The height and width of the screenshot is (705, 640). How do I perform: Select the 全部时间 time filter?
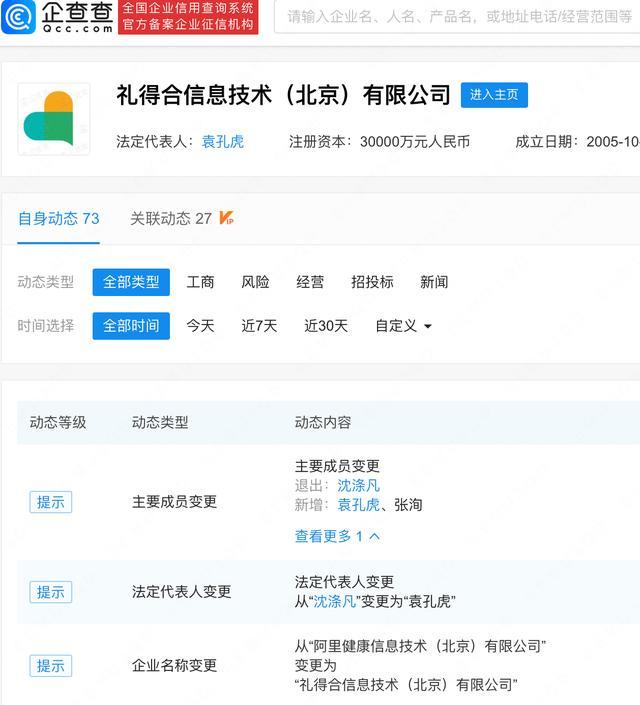click(131, 326)
